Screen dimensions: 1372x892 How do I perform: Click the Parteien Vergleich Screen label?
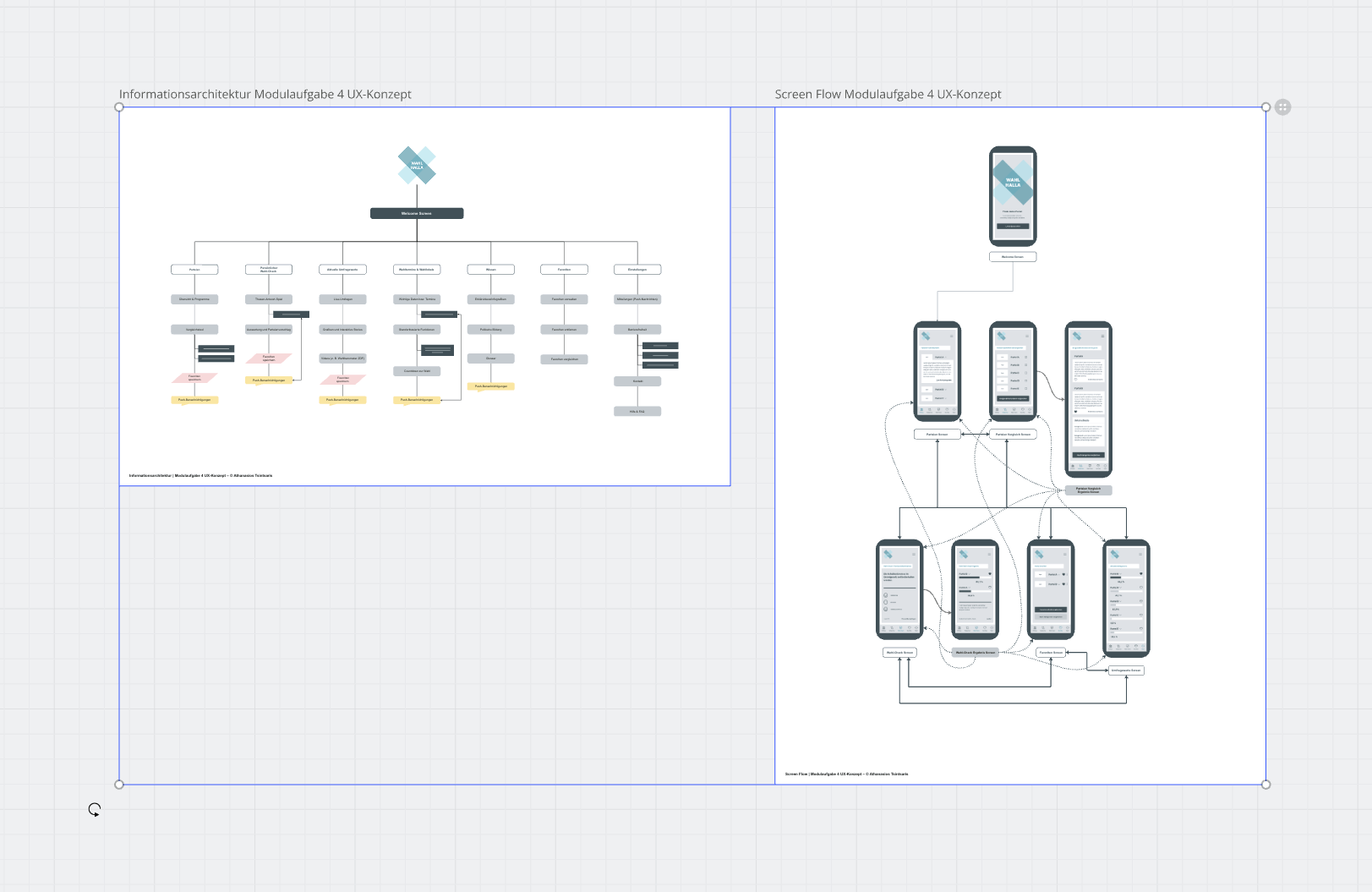click(x=1013, y=435)
